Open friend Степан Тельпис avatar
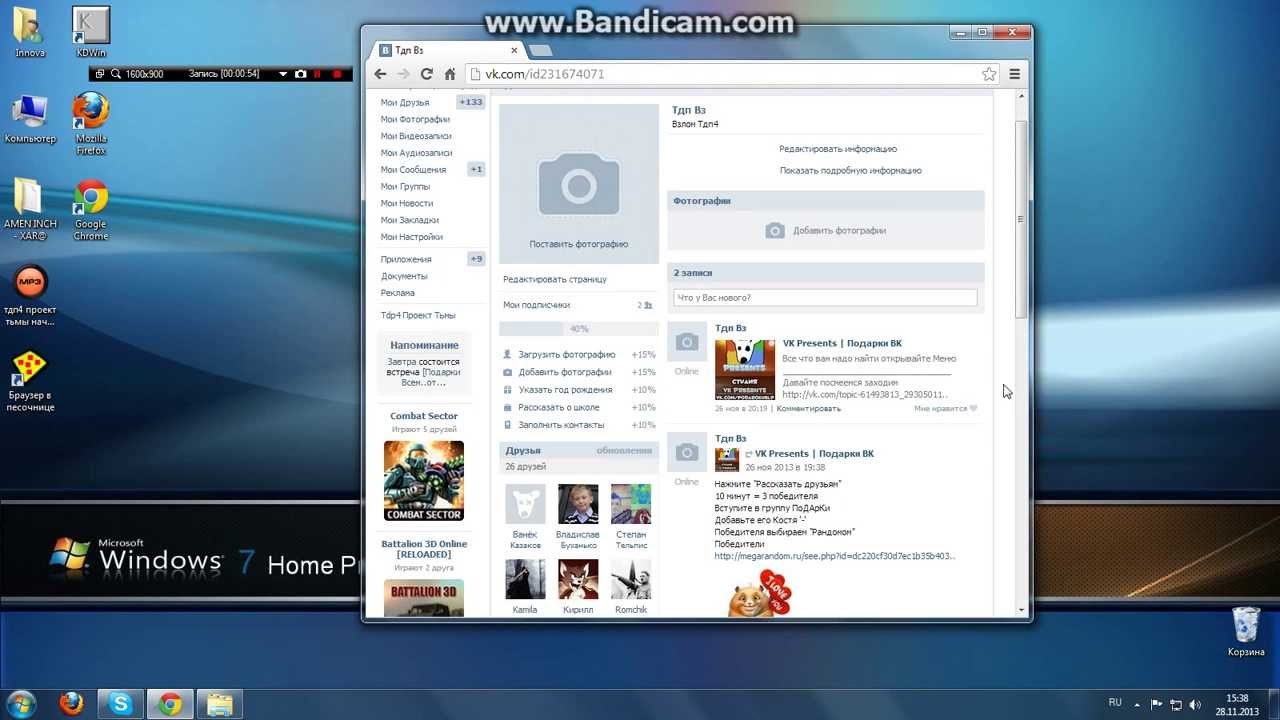This screenshot has height=720, width=1280. click(x=631, y=504)
